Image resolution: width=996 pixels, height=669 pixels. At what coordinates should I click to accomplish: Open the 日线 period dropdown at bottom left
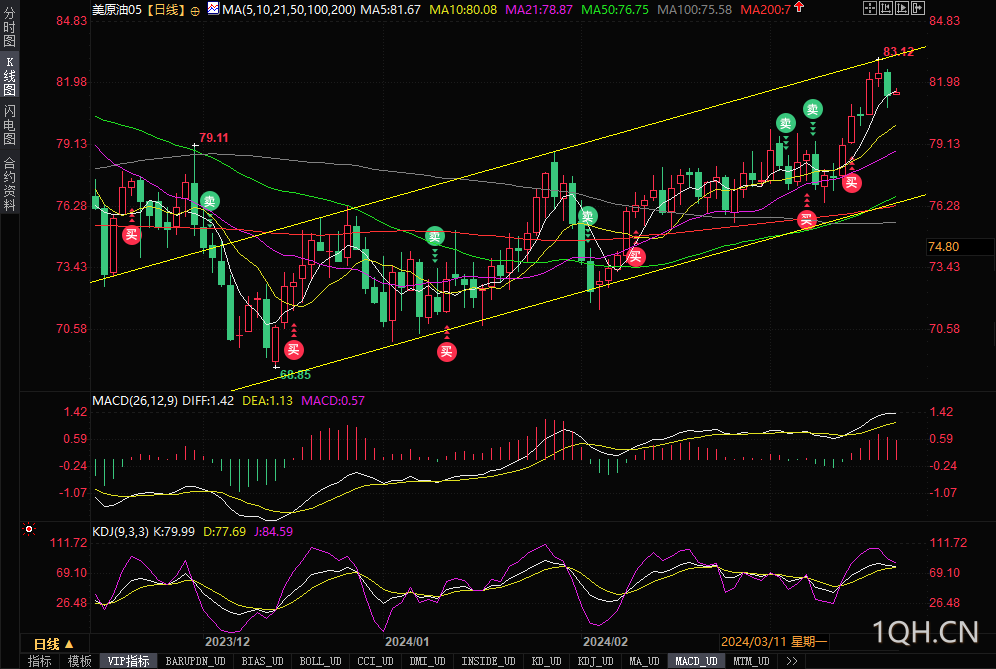[54, 644]
